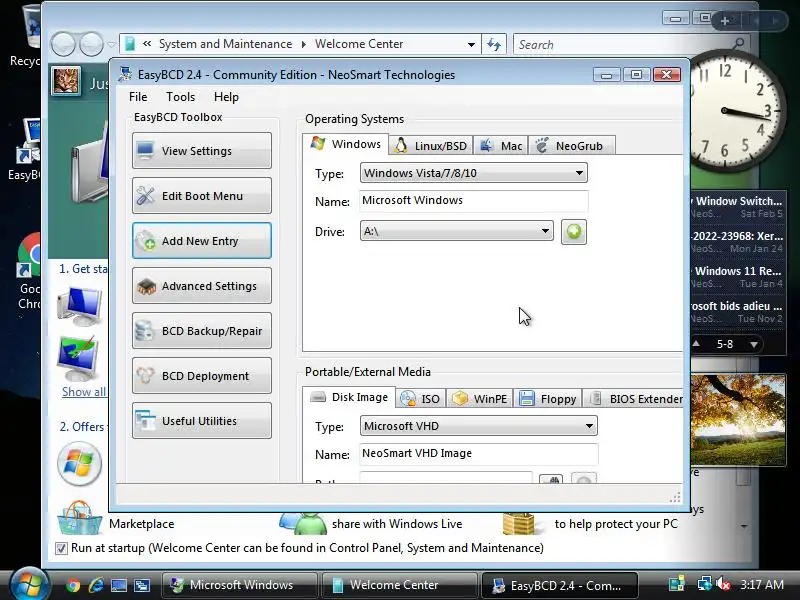Image resolution: width=800 pixels, height=600 pixels.
Task: Open the Windows Start orb
Action: pyautogui.click(x=29, y=585)
